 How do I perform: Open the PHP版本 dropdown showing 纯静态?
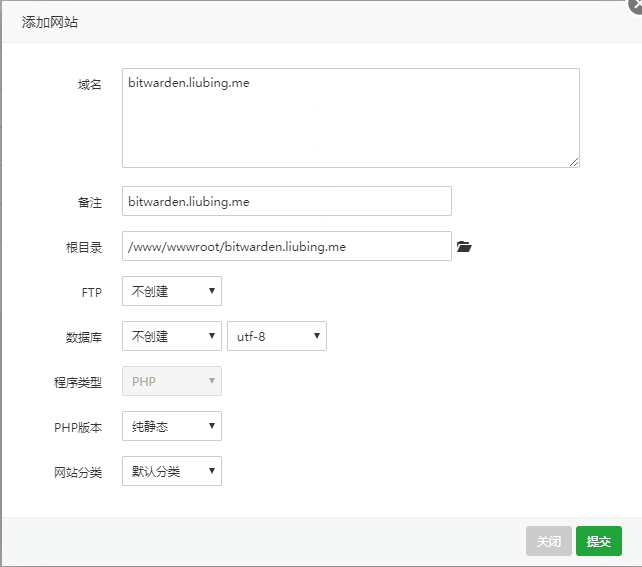(x=171, y=426)
